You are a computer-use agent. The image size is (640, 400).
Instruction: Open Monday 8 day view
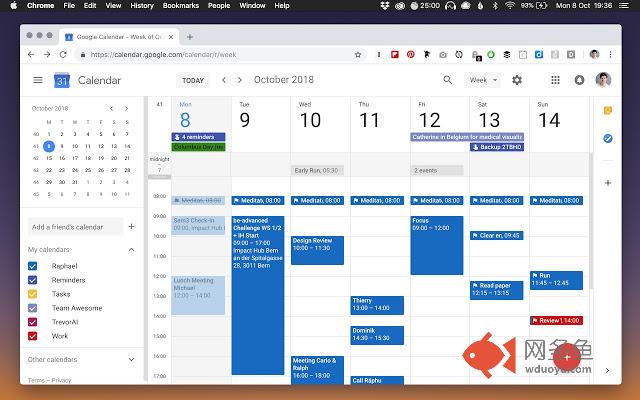pyautogui.click(x=185, y=120)
